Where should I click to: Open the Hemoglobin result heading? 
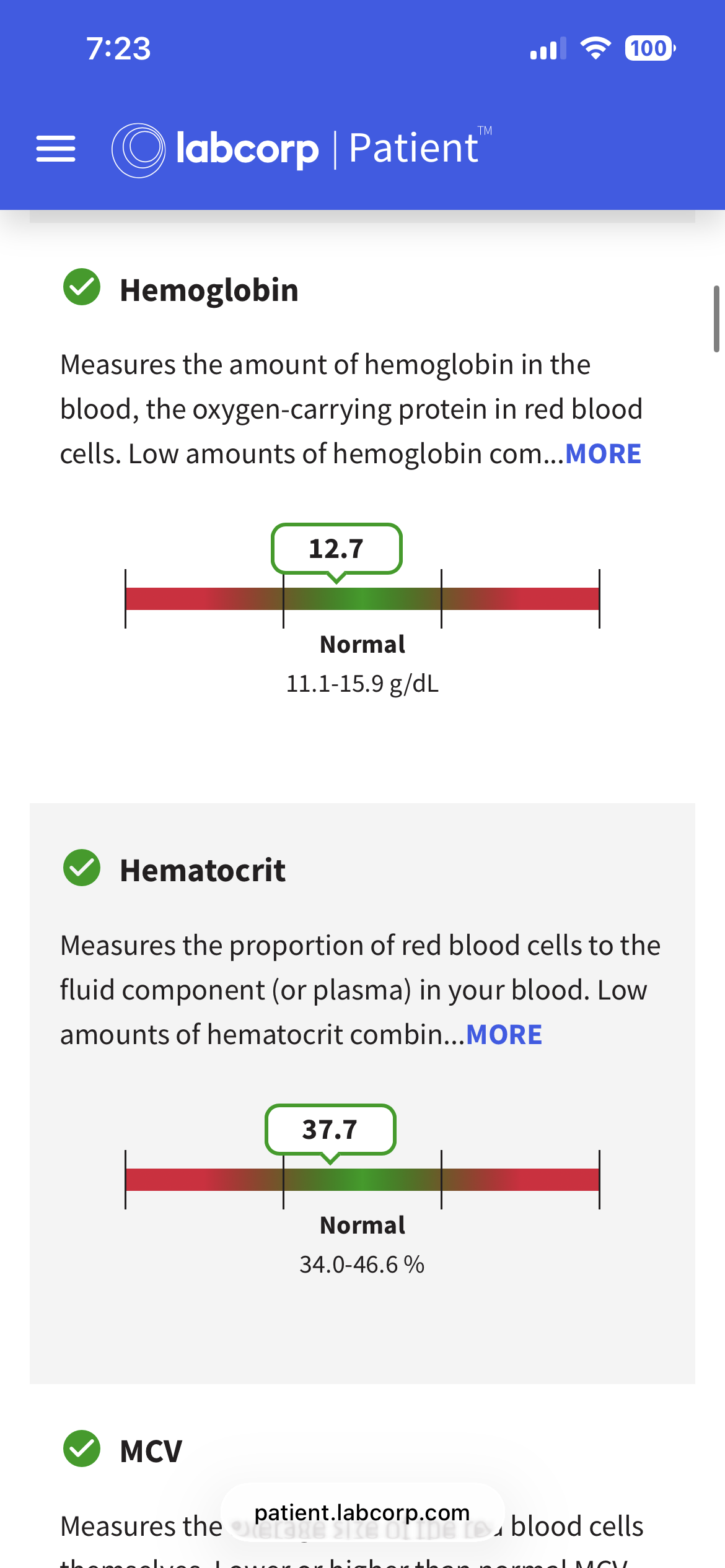pyautogui.click(x=209, y=290)
